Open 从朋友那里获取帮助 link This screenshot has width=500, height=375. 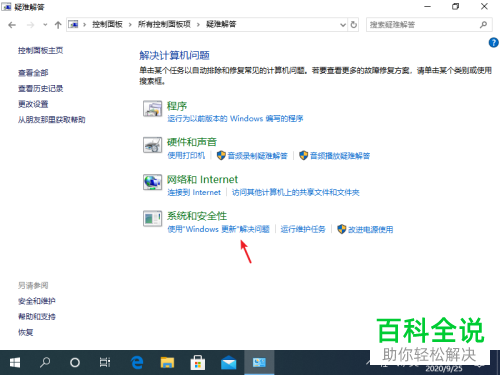point(52,120)
